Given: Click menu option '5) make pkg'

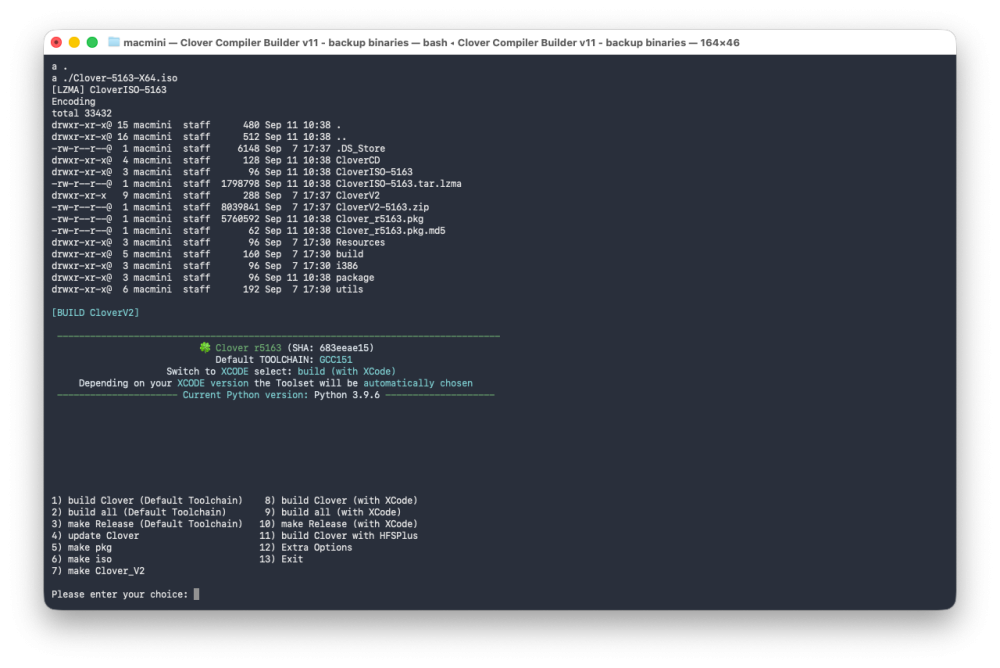Looking at the screenshot, I should (x=82, y=547).
